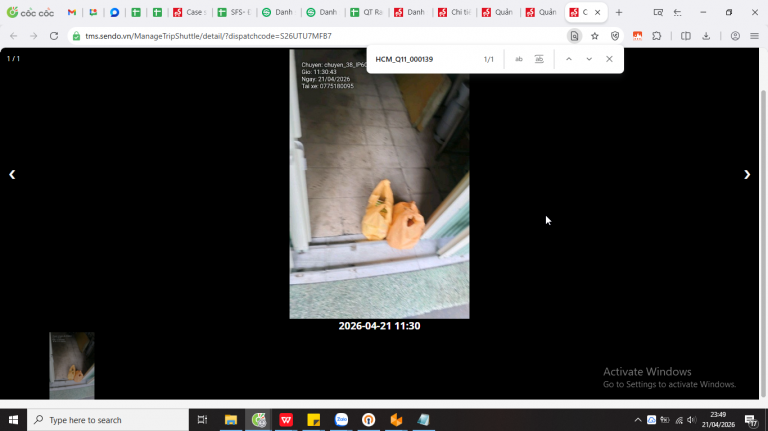Open the orange extension icon
This screenshot has height=431, width=768.
(x=637, y=36)
